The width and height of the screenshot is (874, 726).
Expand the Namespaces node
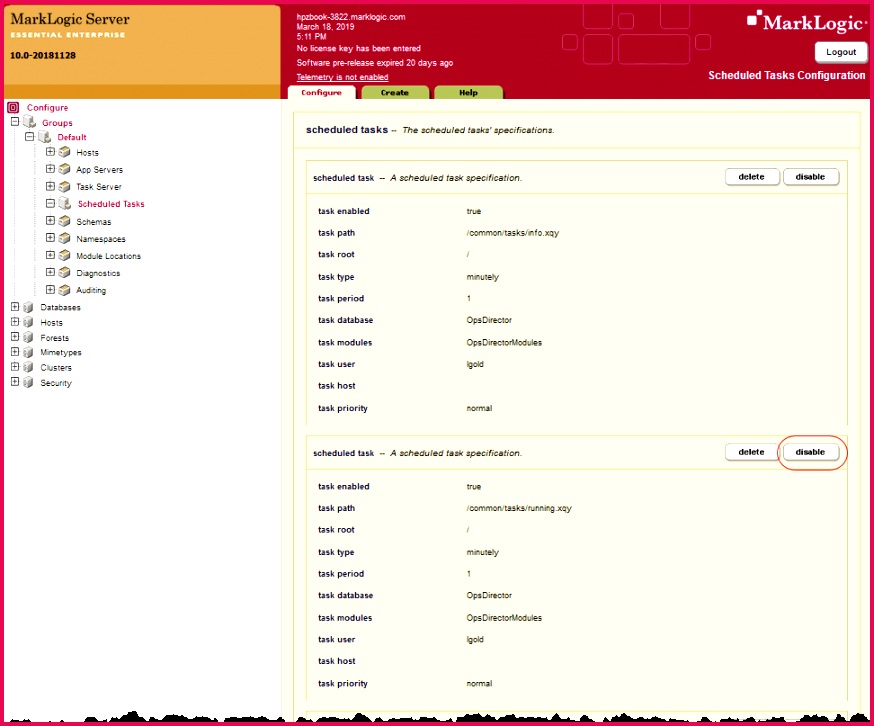pyautogui.click(x=50, y=238)
